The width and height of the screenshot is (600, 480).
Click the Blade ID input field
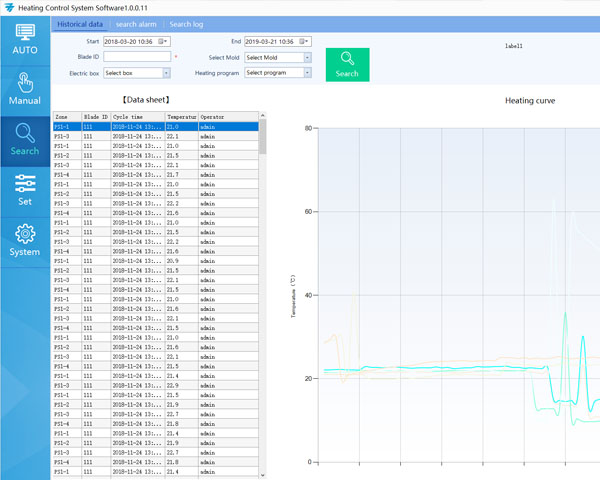137,57
